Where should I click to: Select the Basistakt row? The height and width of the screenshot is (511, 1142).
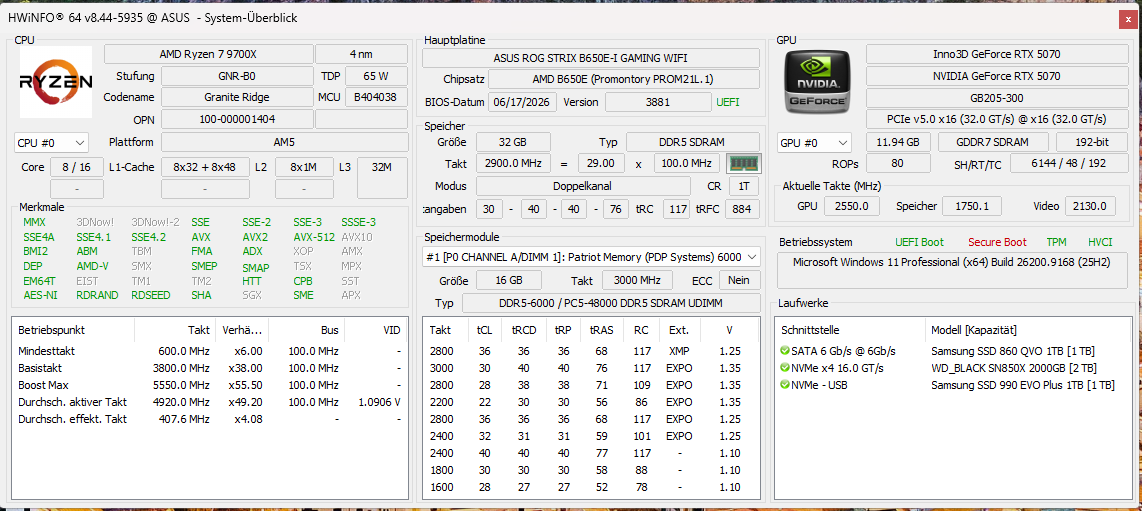tap(210, 368)
